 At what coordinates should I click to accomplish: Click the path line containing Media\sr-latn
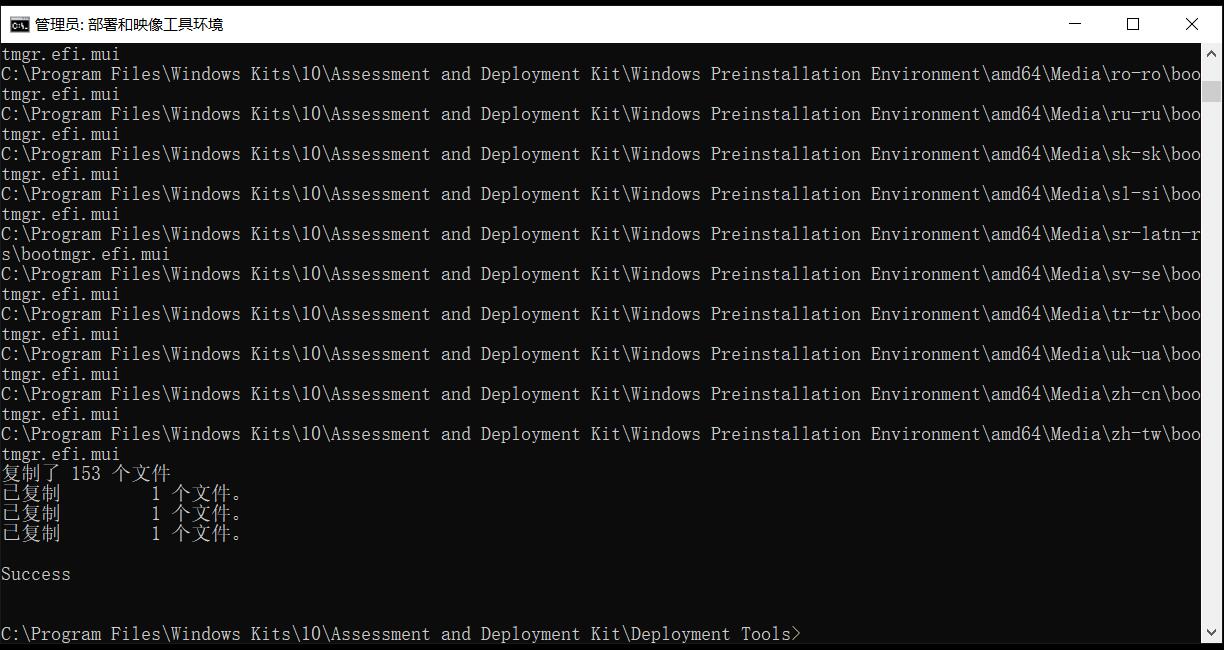[600, 234]
